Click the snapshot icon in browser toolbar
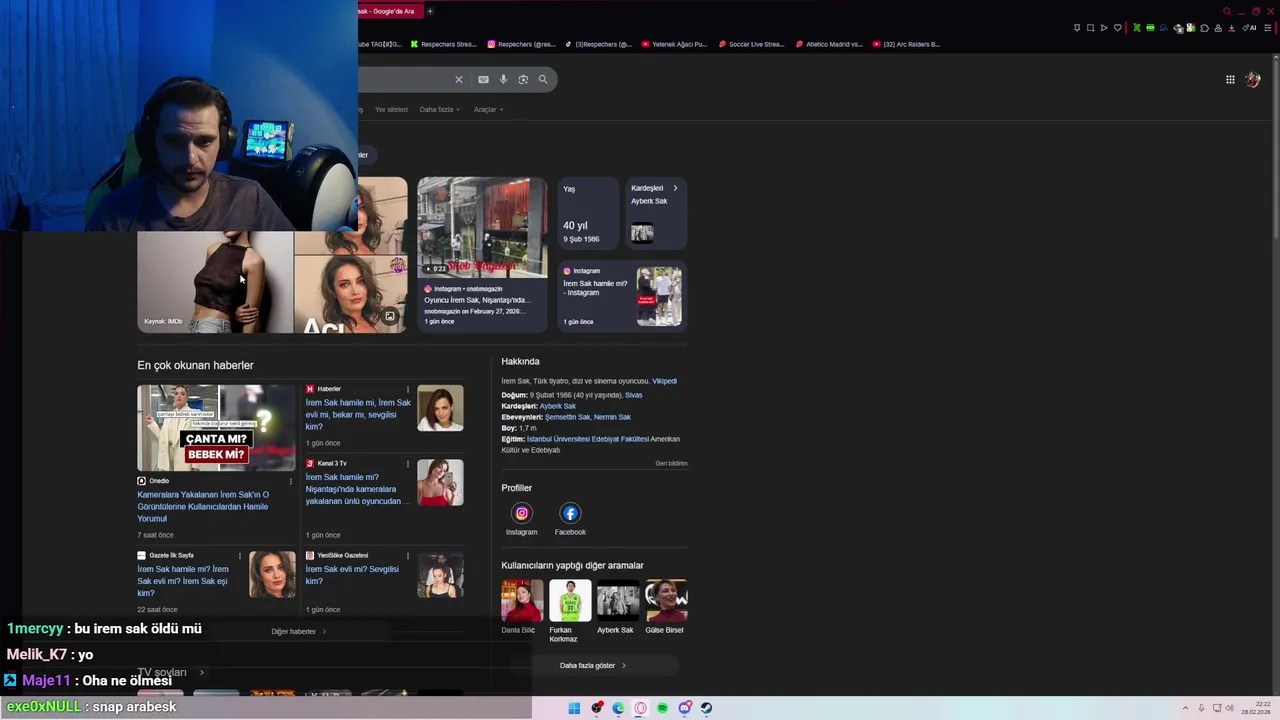The width and height of the screenshot is (1280, 720). pyautogui.click(x=1090, y=28)
